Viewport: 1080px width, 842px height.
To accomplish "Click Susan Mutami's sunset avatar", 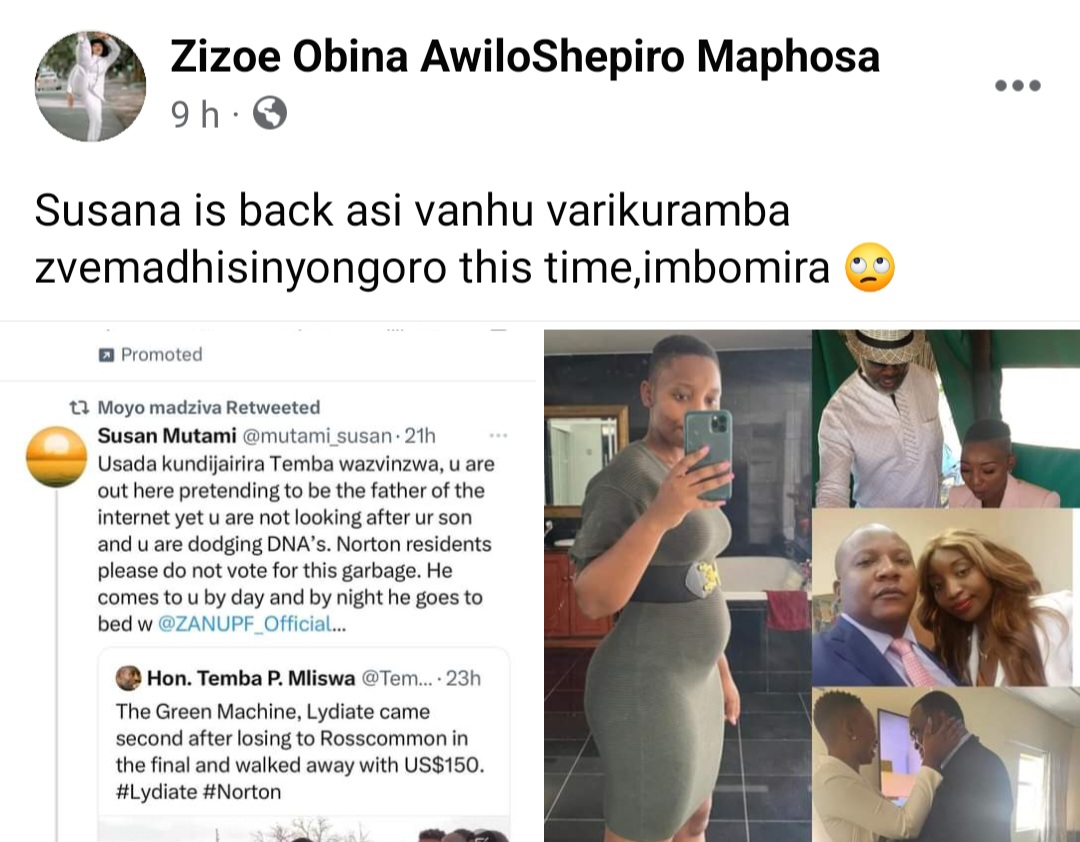I will point(56,457).
